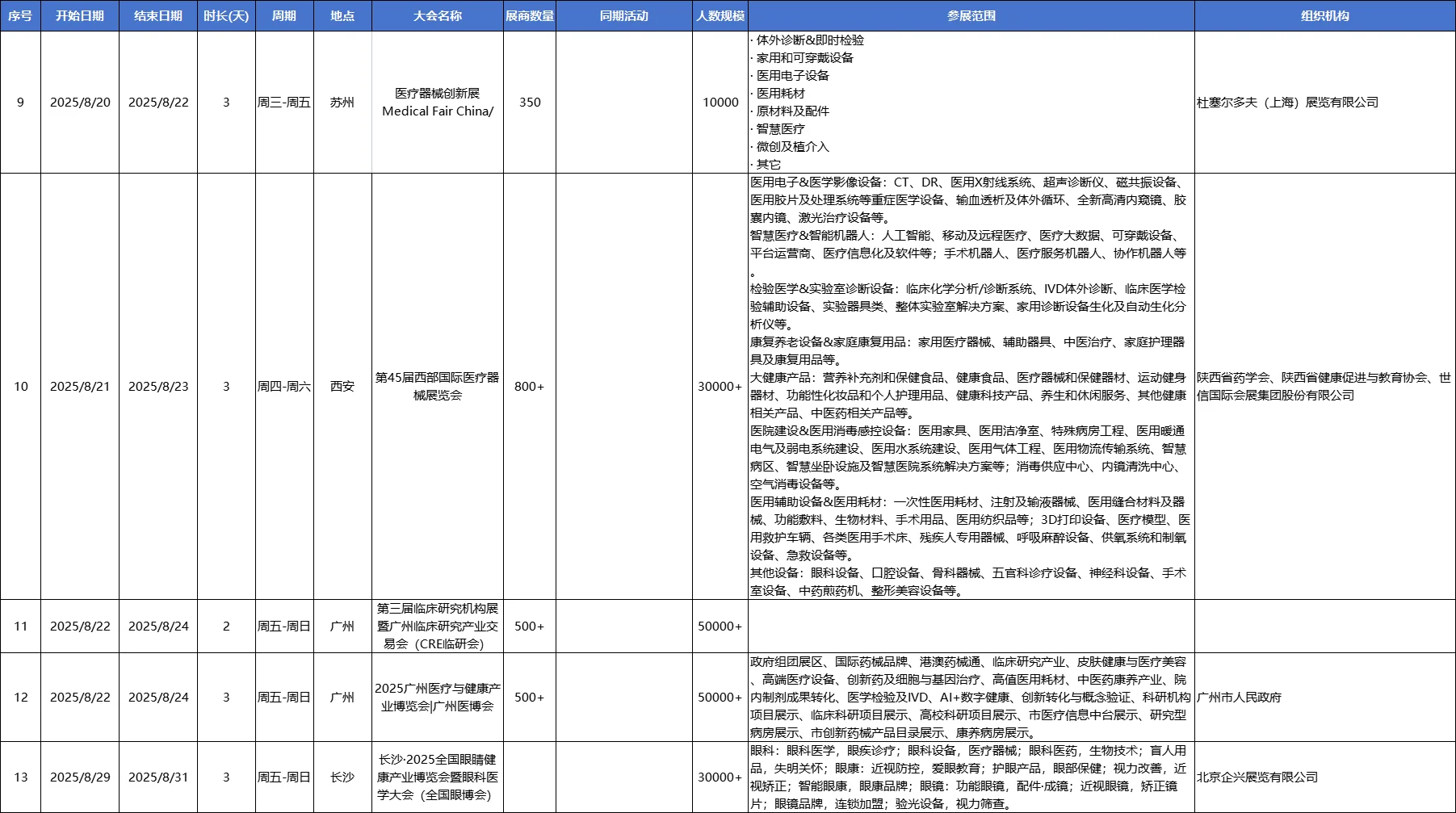Click the 展商数量 column header

point(530,15)
